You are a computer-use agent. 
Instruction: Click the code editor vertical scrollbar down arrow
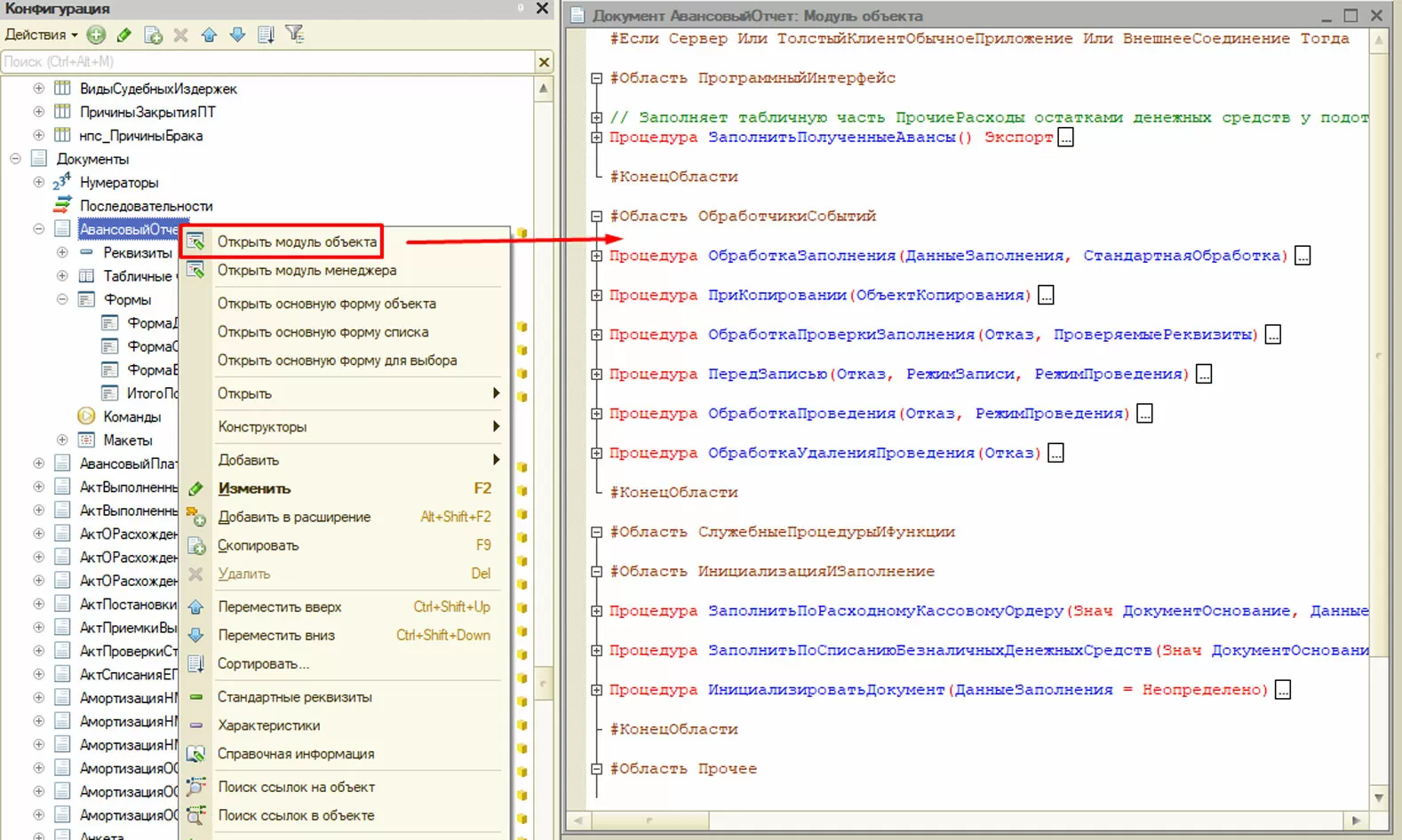1378,797
